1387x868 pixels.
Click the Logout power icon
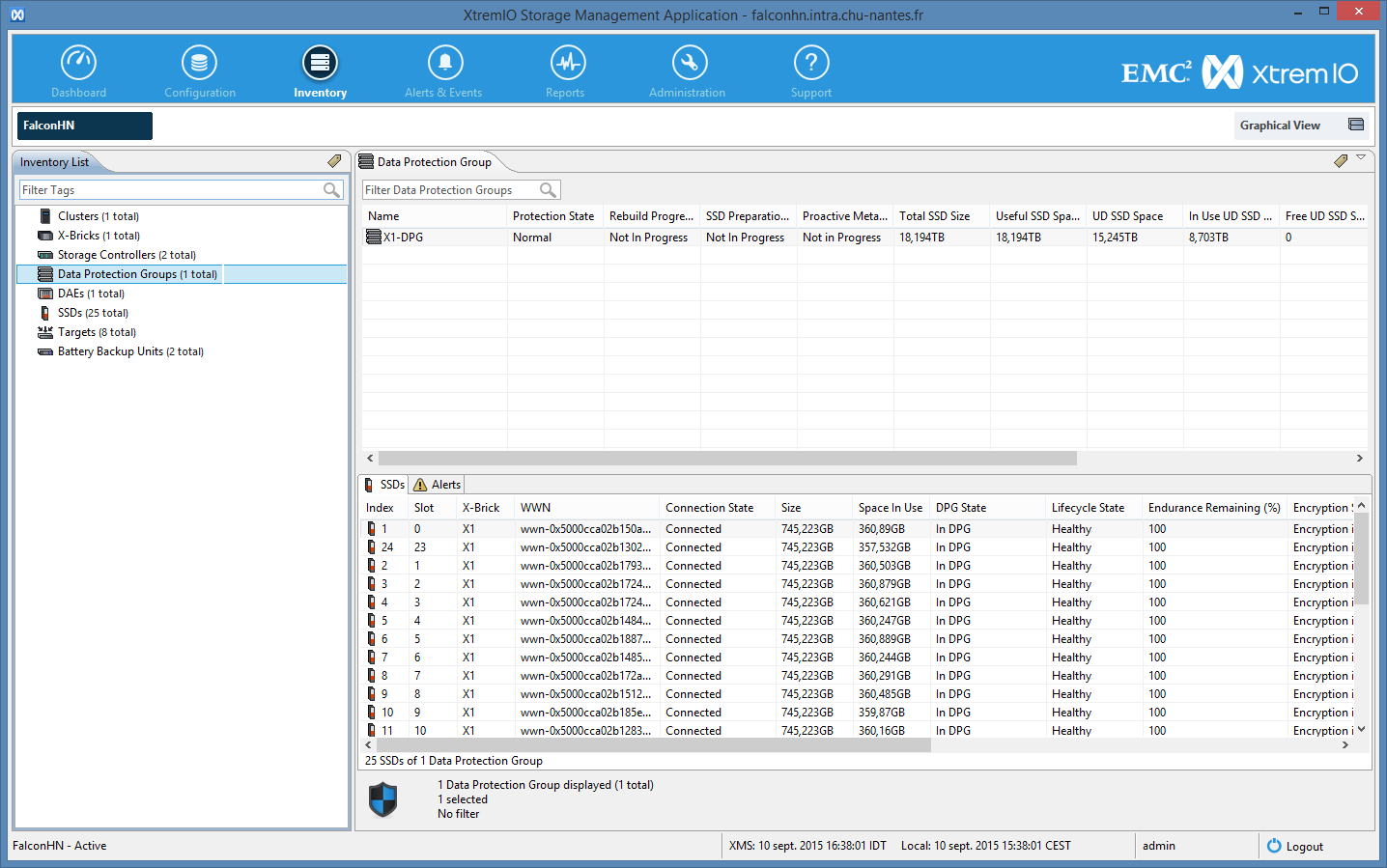tap(1274, 846)
